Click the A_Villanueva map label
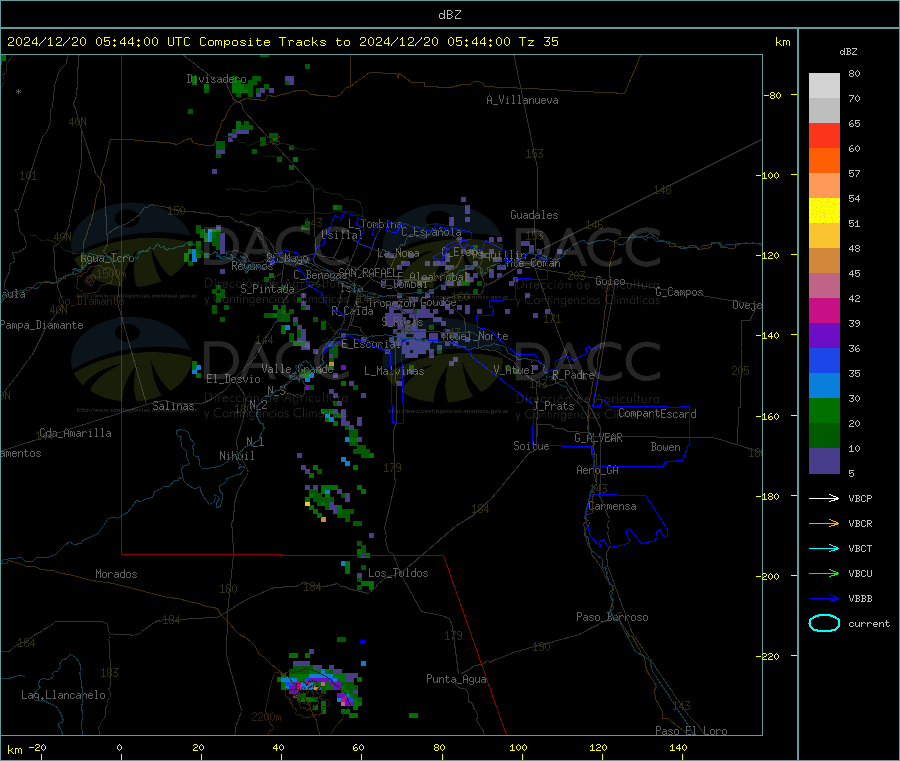Screen dimensions: 900x761 (x=522, y=100)
